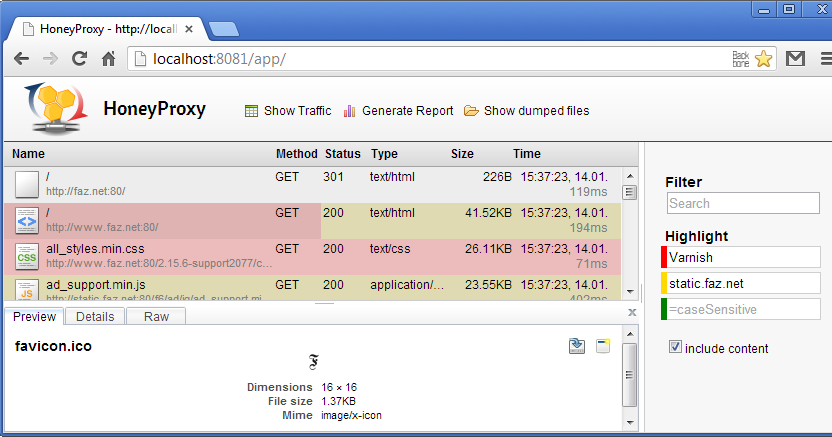Click the Backbone extension icon in address bar
This screenshot has width=832, height=437.
pos(741,59)
